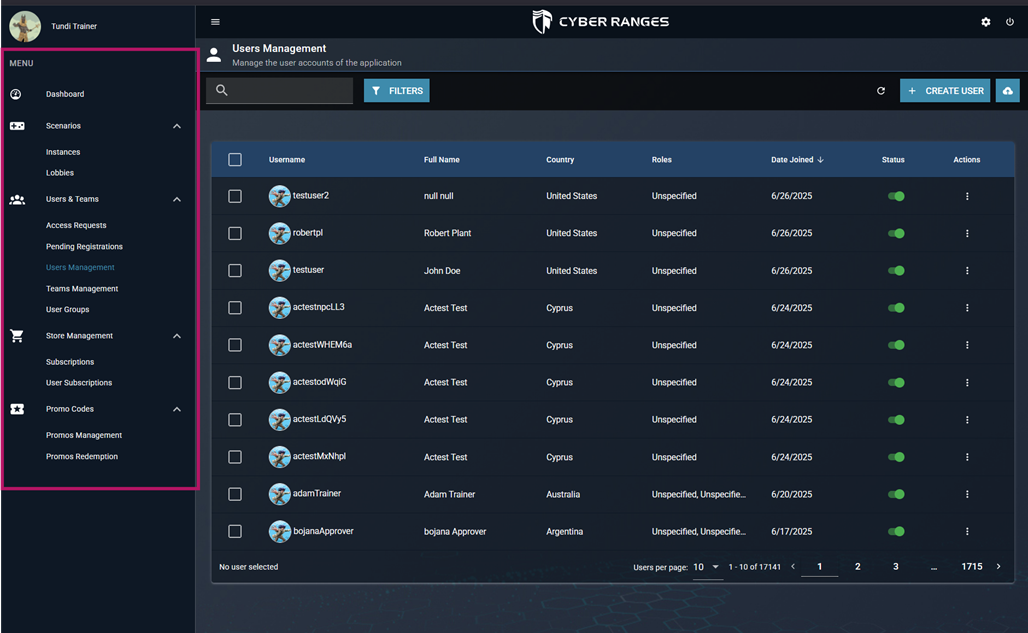Viewport: 1028px width, 633px height.
Task: Toggle the status switch for testuser2
Action: (x=896, y=196)
